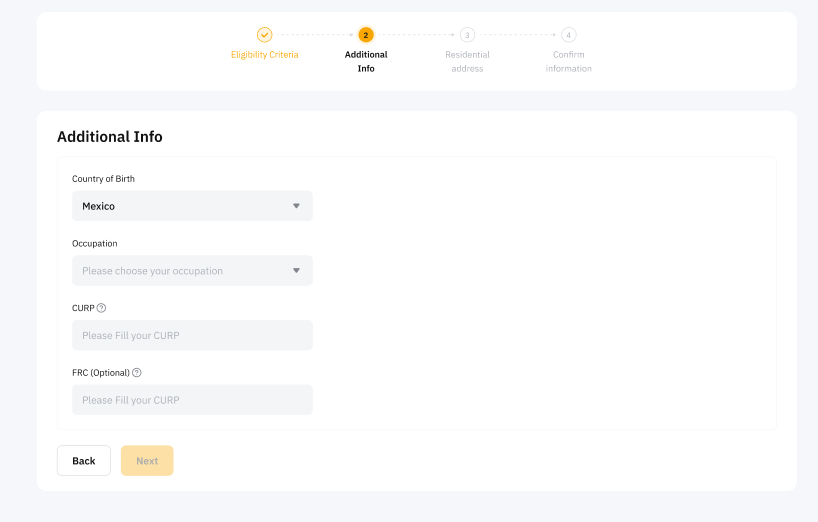The width and height of the screenshot is (818, 522).
Task: Select the 'Please choose your occupation' box
Action: tap(192, 271)
